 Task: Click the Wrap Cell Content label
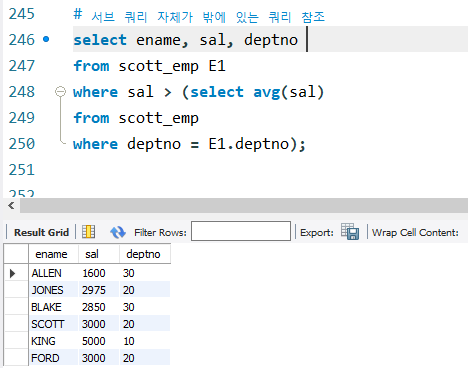pos(415,232)
